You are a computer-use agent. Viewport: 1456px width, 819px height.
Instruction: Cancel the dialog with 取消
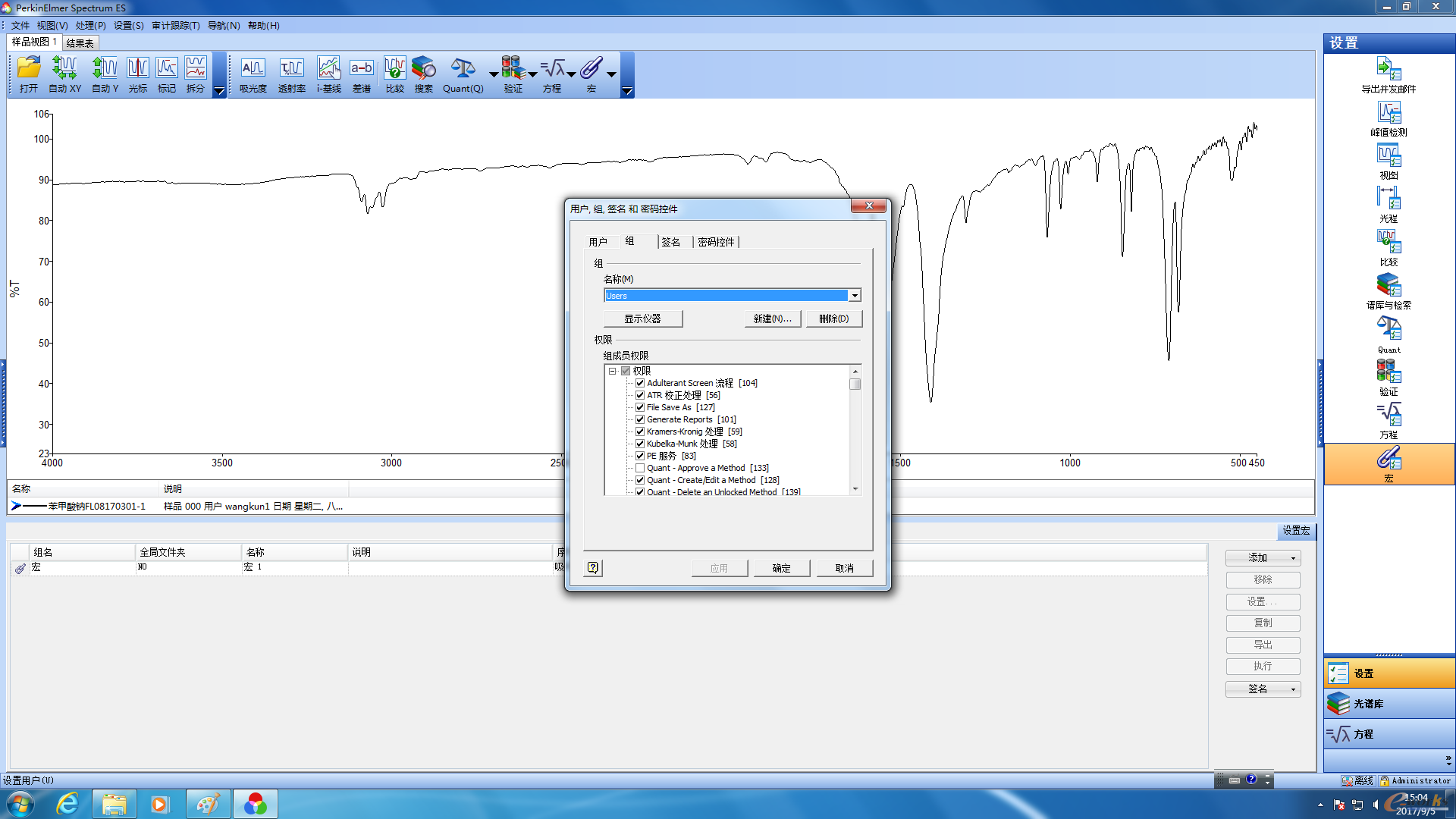click(844, 568)
